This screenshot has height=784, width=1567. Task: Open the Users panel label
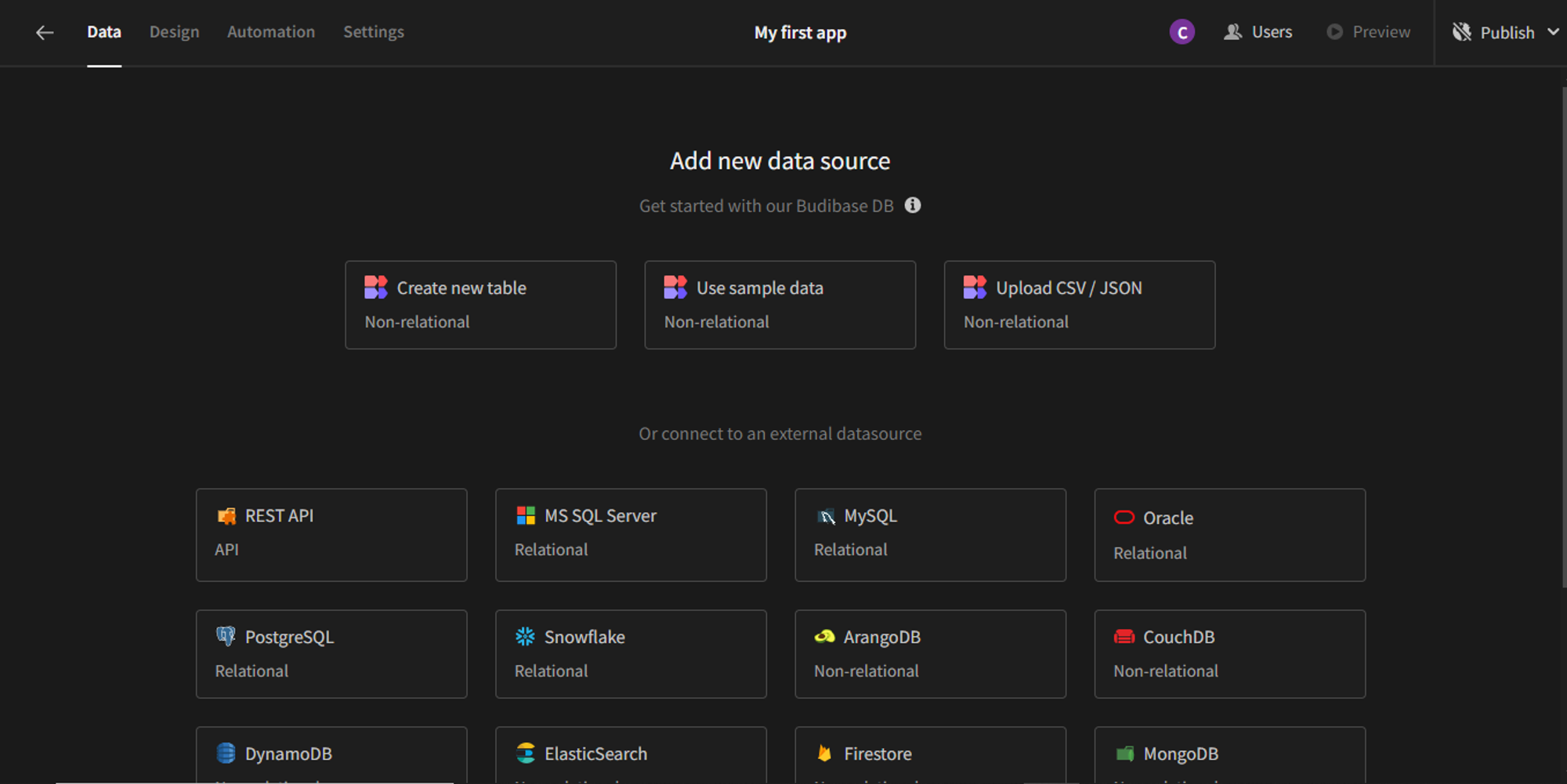coord(1272,32)
